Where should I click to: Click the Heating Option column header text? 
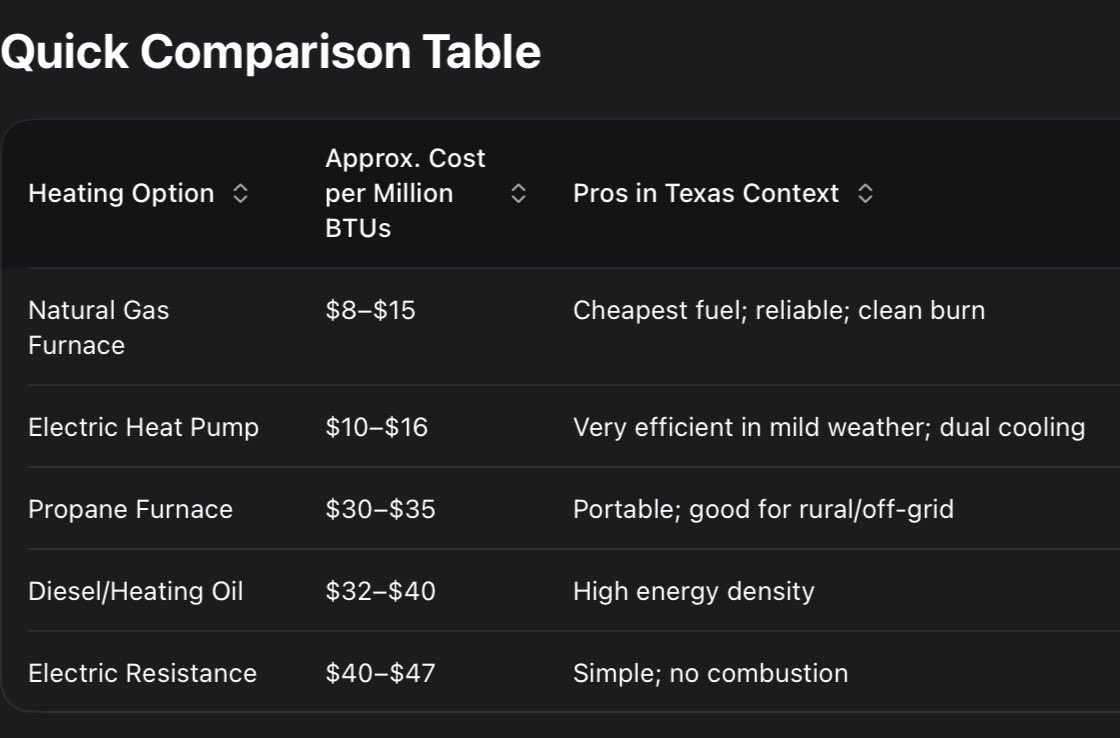coord(121,194)
